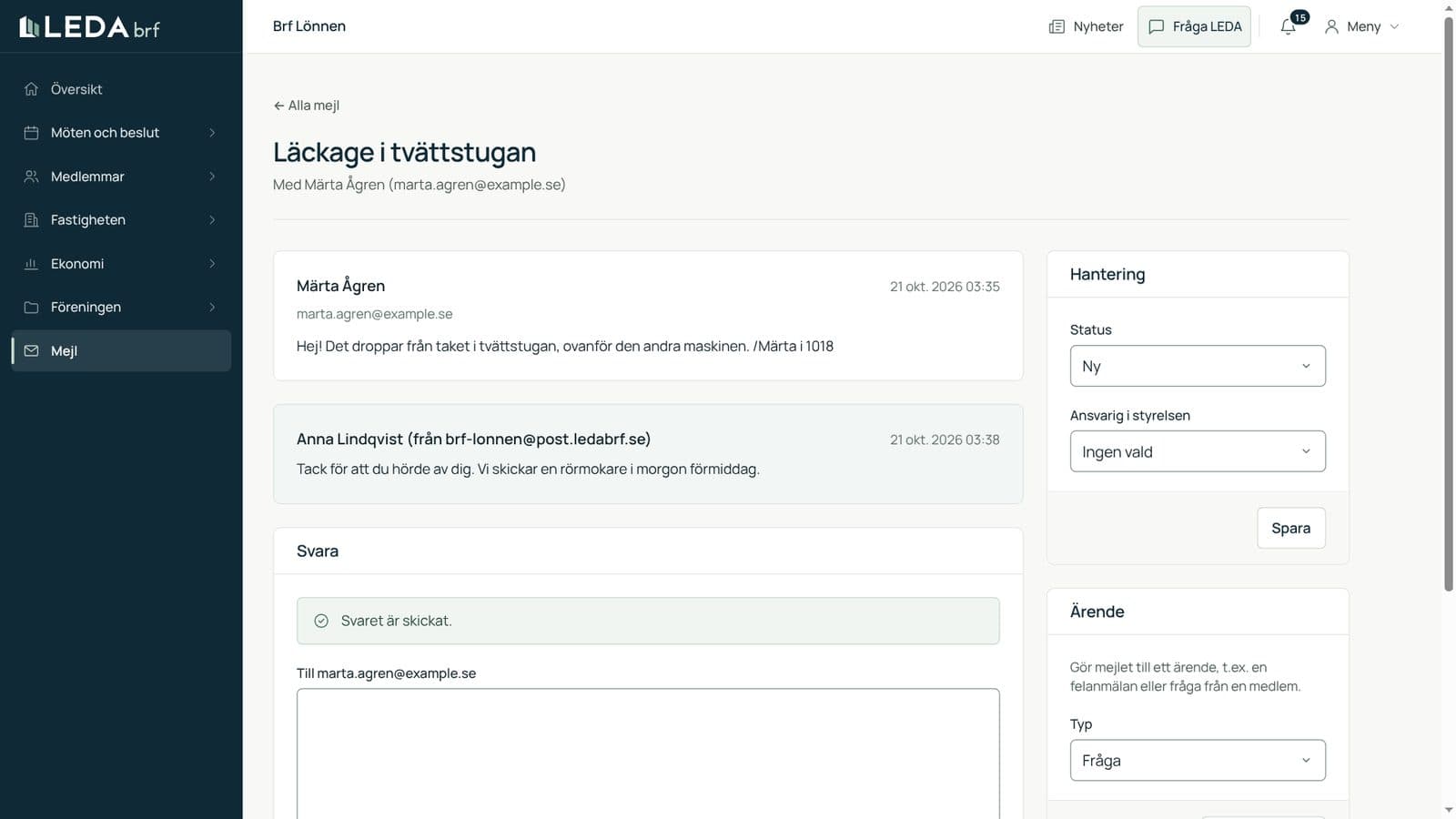Click timestamp 21 okt. 2026 03:38
Screen dimensions: 1456x819
click(x=945, y=440)
